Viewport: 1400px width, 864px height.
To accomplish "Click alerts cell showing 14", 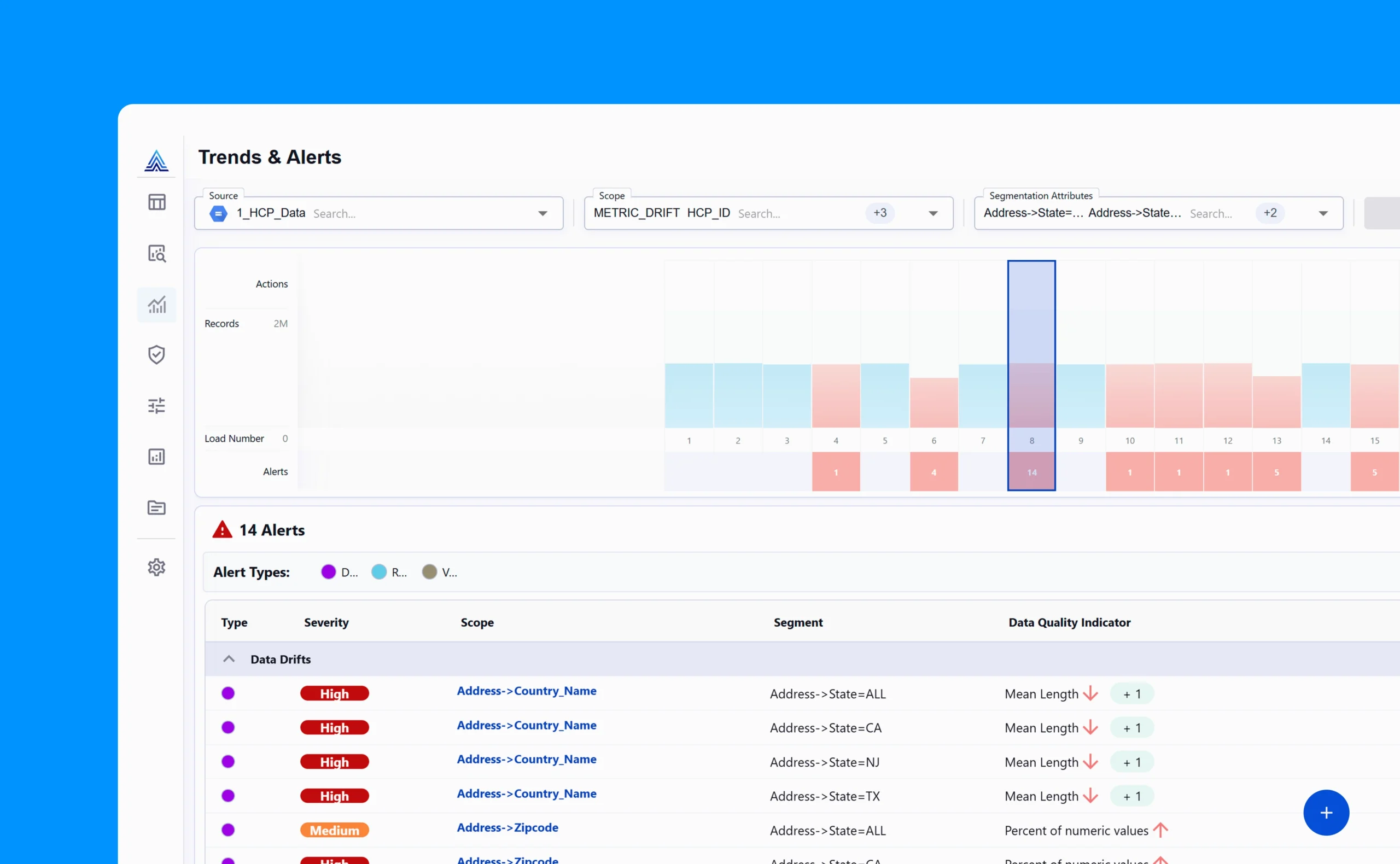I will click(x=1031, y=472).
